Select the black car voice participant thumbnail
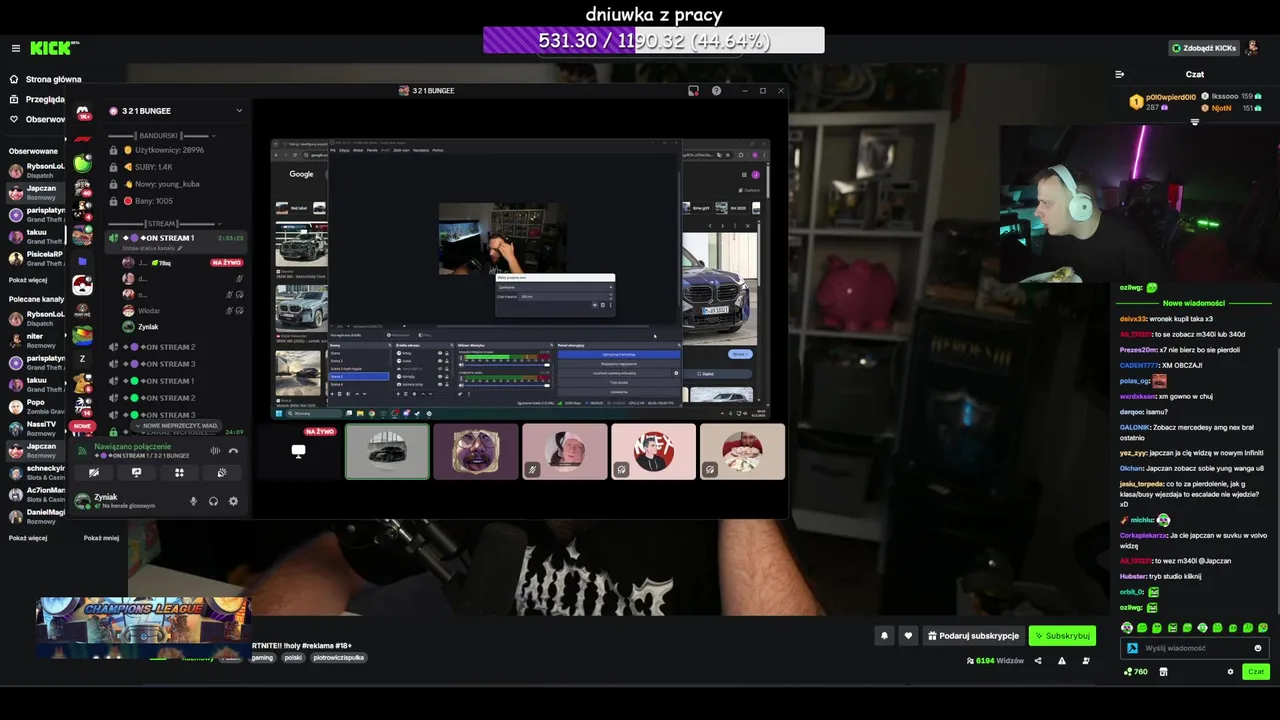This screenshot has width=1280, height=720. coord(387,451)
